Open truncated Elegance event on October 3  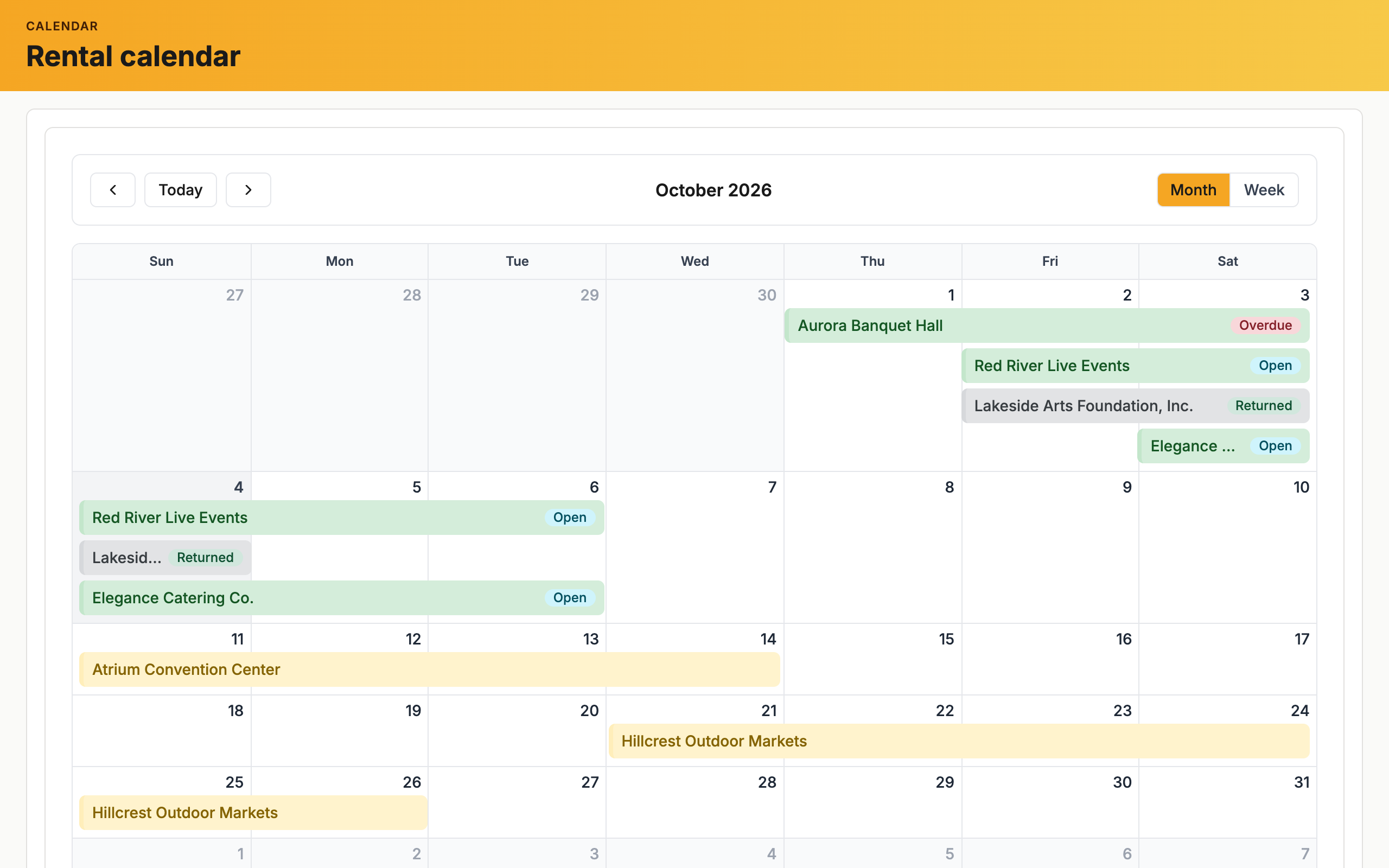1224,446
